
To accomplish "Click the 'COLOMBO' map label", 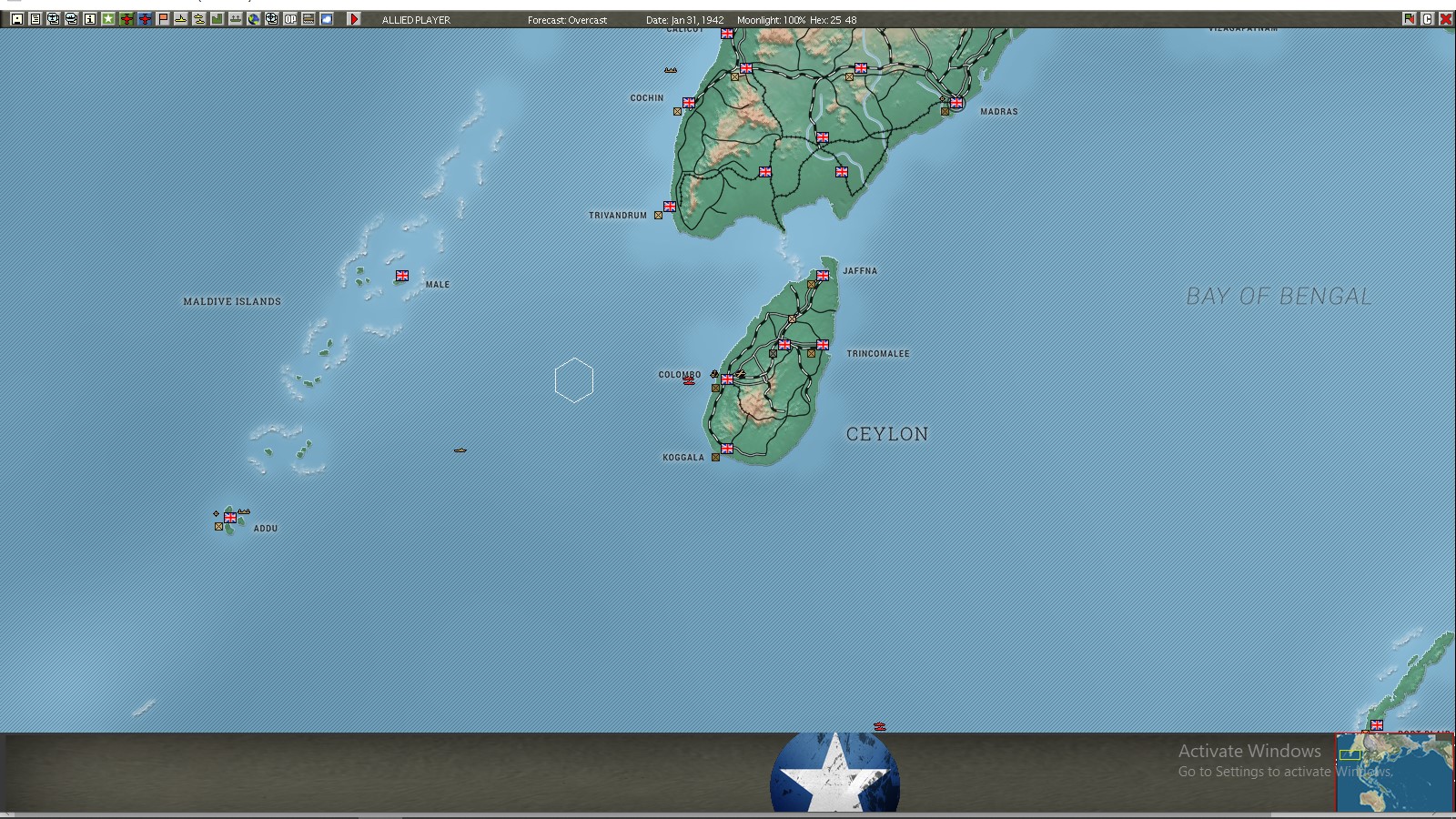I will click(680, 375).
